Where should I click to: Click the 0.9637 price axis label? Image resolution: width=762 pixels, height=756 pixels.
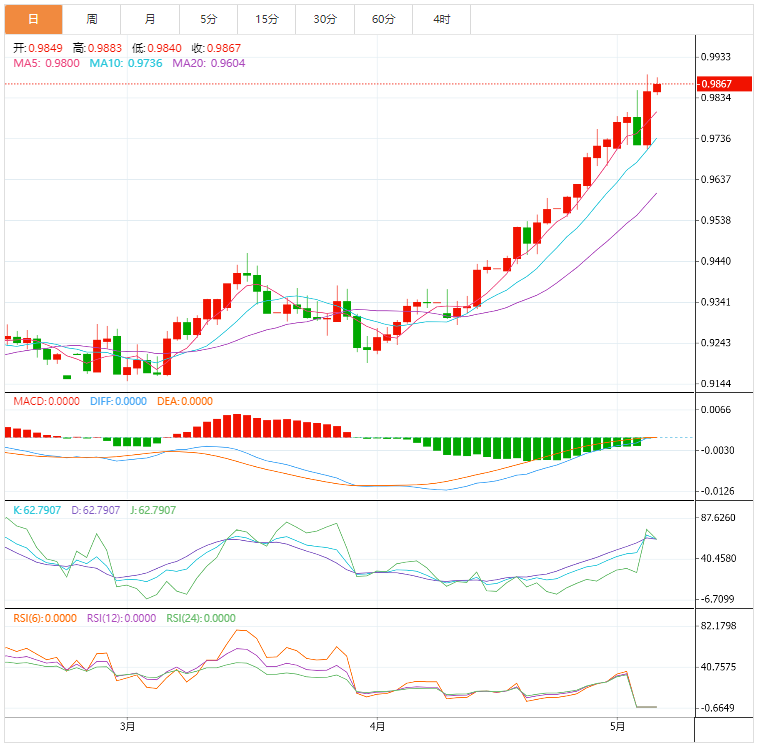[x=715, y=179]
